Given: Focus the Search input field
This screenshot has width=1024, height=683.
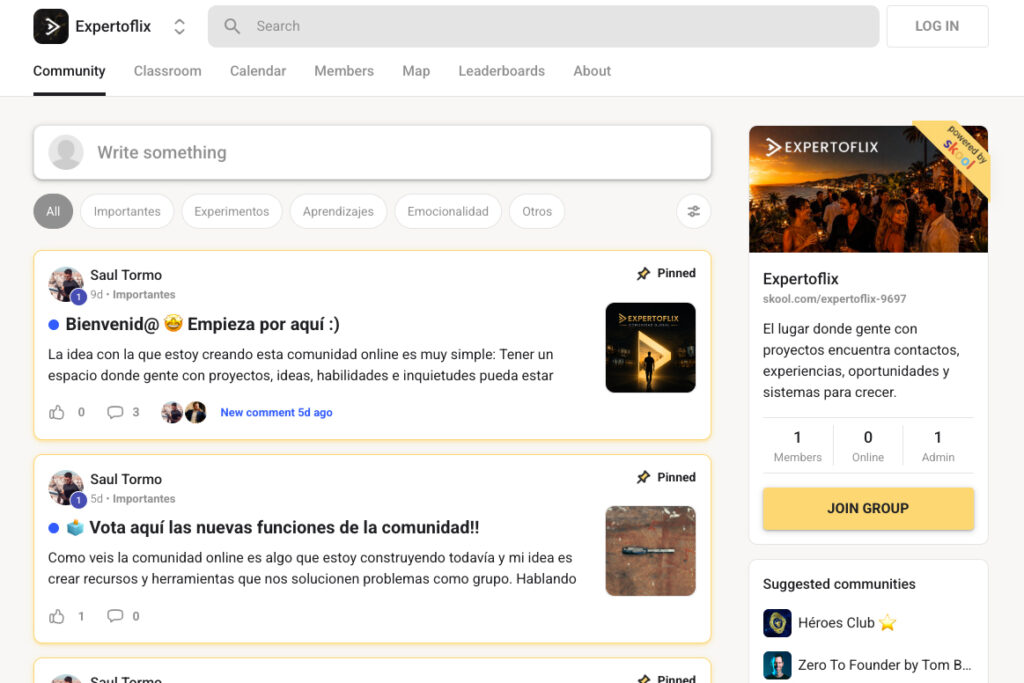Looking at the screenshot, I should pyautogui.click(x=543, y=26).
